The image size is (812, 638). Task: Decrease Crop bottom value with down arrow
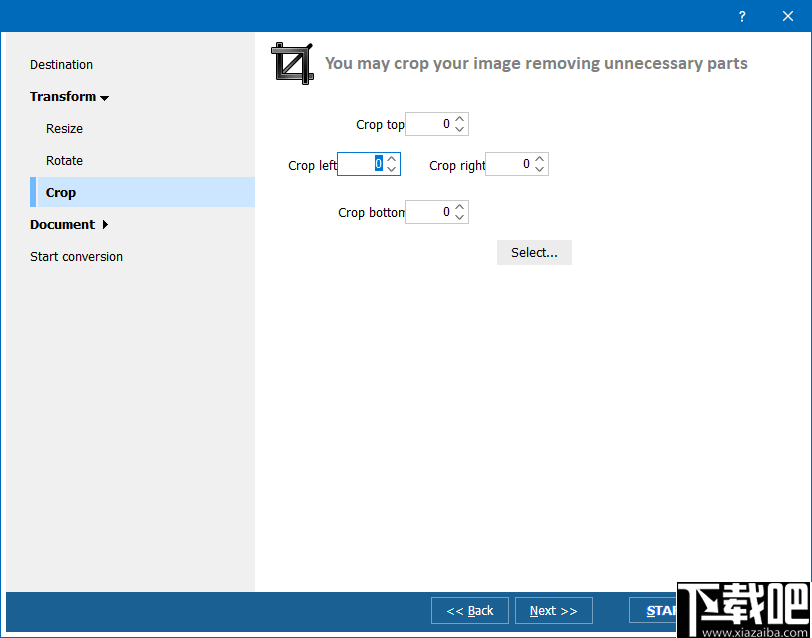point(460,216)
